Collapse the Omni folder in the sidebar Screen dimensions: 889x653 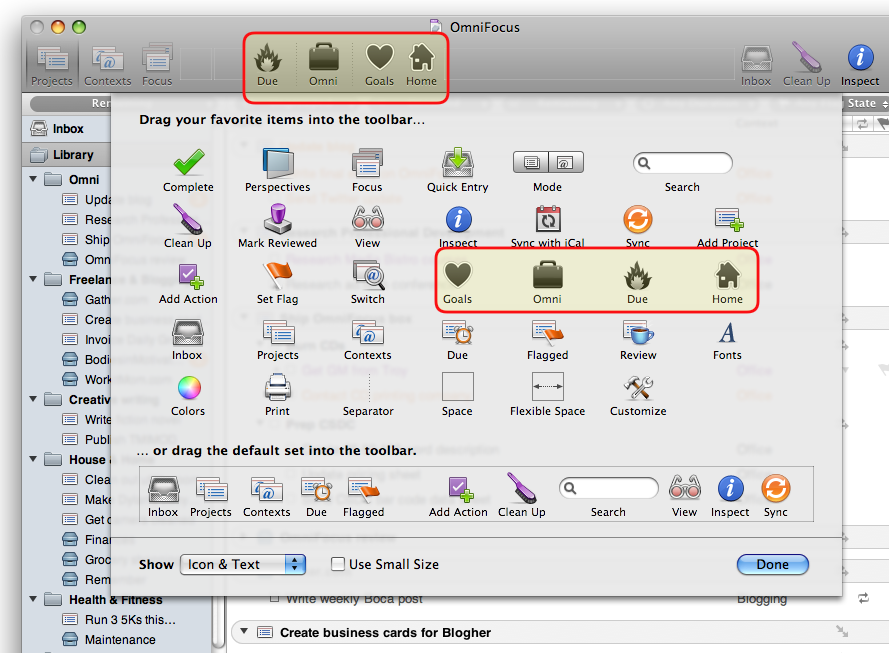click(33, 180)
